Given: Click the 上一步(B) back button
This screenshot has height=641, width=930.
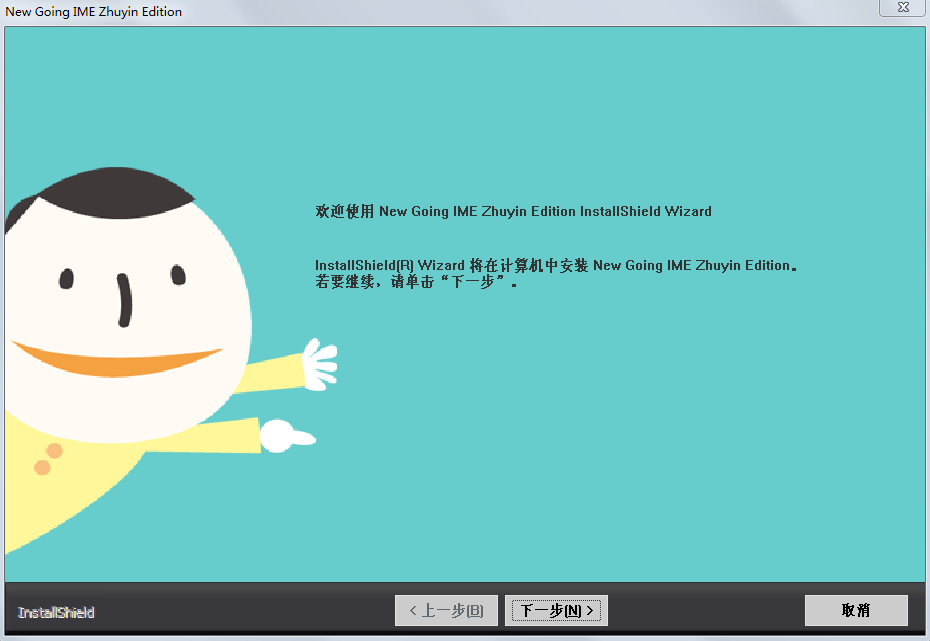Looking at the screenshot, I should (x=447, y=610).
